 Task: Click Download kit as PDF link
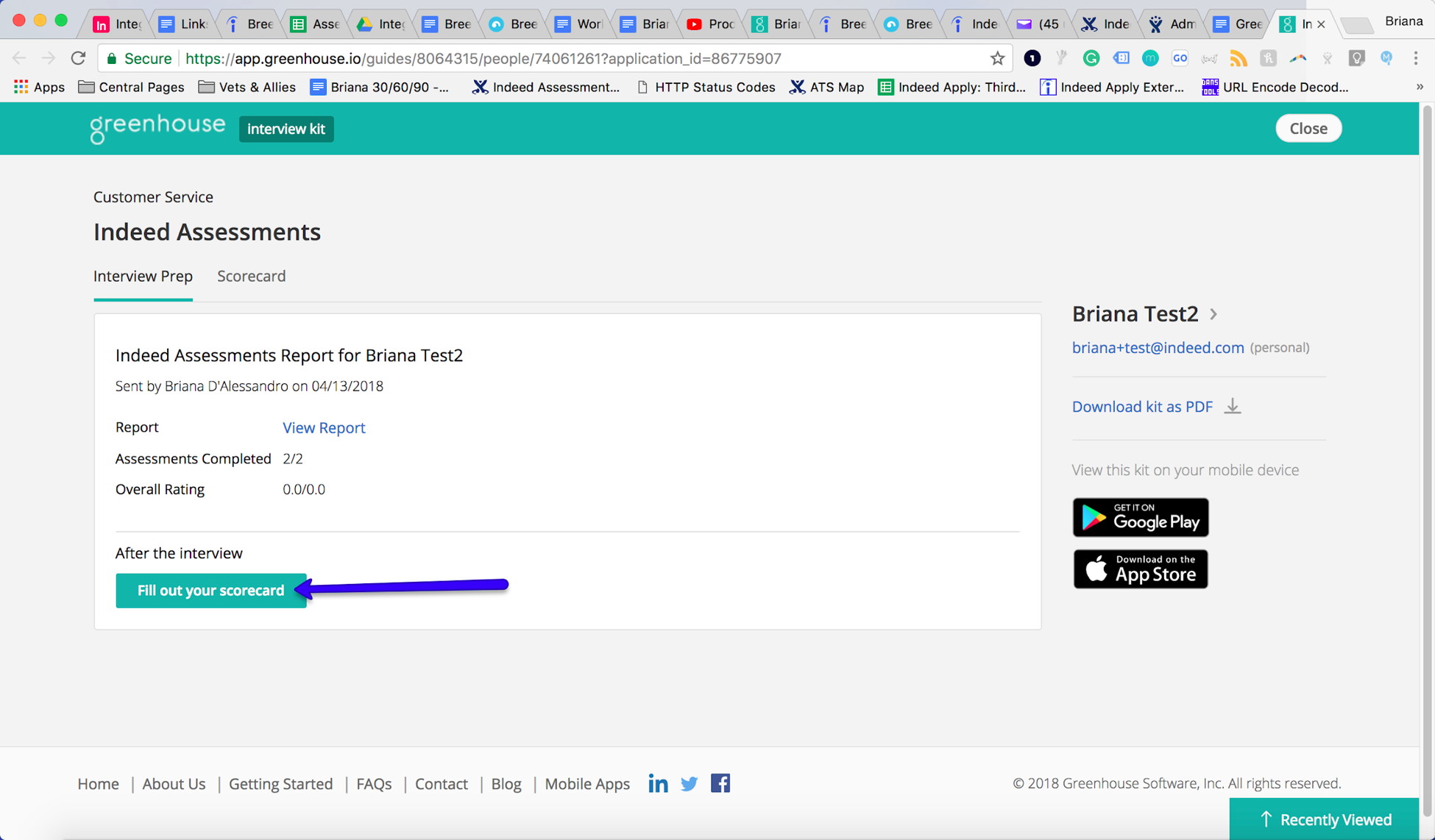point(1142,407)
